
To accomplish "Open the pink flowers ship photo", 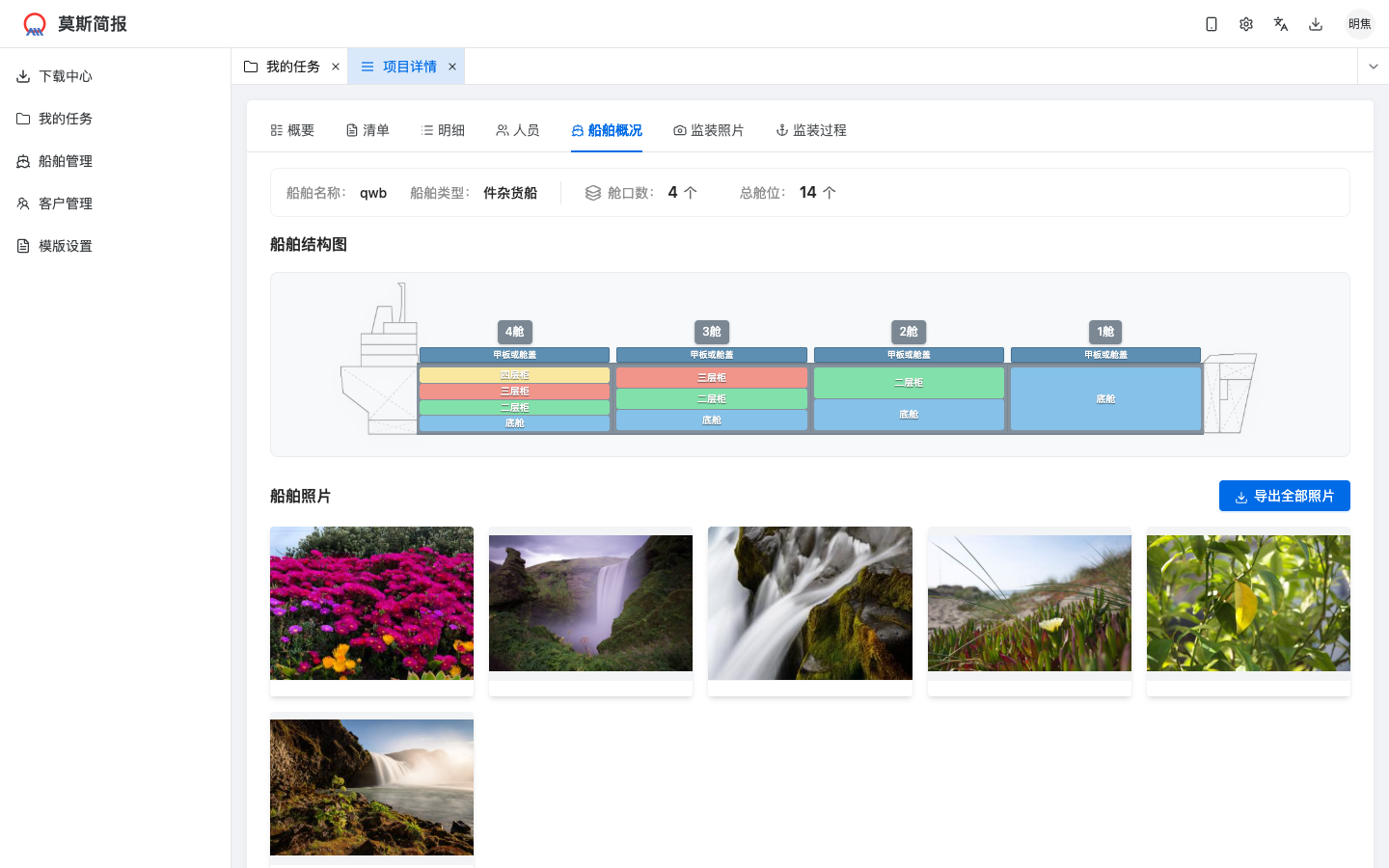I will [371, 603].
